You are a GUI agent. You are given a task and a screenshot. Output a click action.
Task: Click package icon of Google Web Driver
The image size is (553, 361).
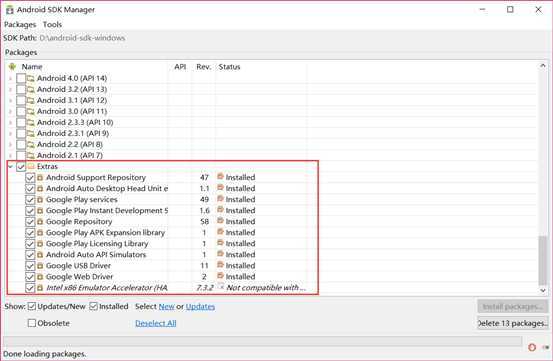[40, 277]
